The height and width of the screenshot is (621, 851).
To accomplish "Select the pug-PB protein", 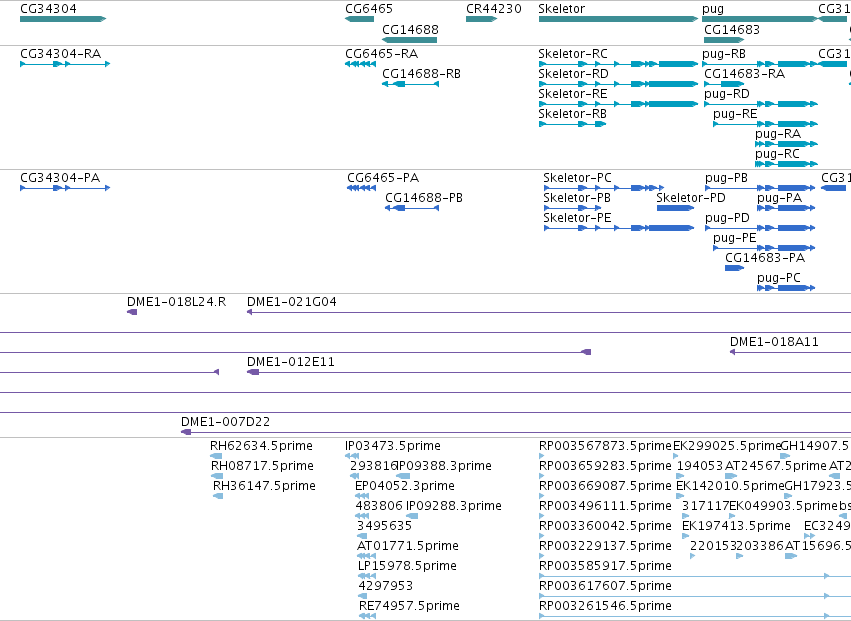I will [727, 179].
